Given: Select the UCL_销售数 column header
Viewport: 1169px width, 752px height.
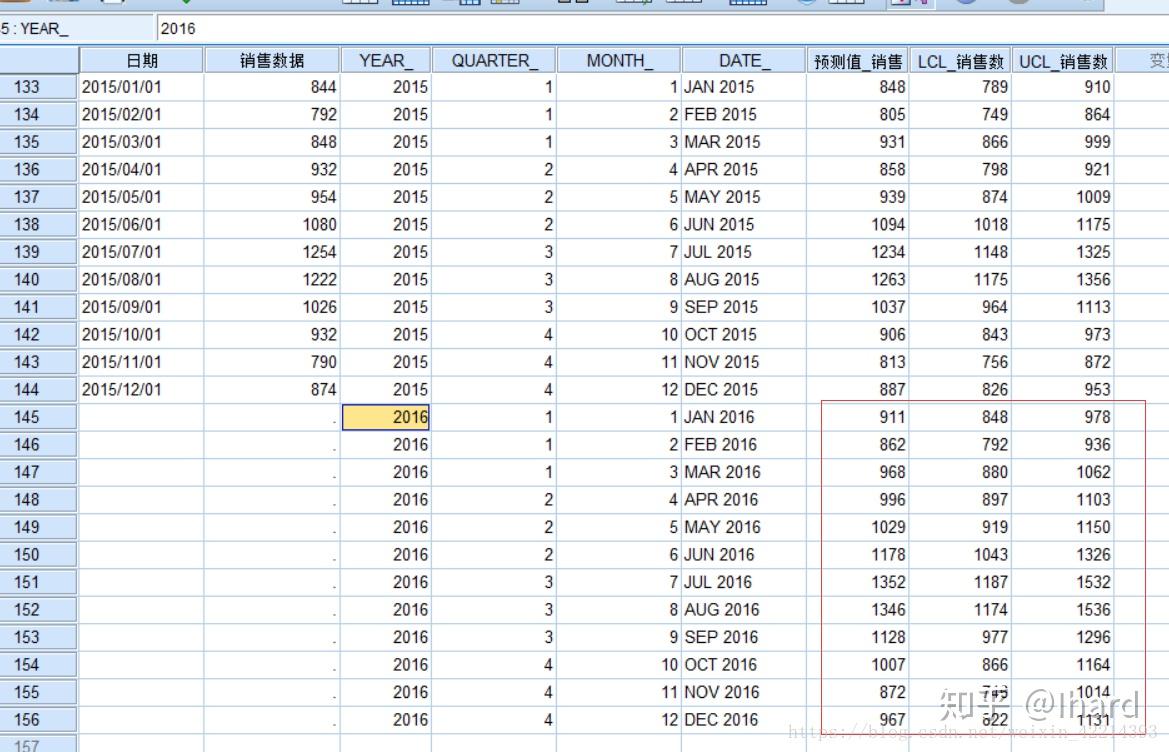Looking at the screenshot, I should (1063, 60).
